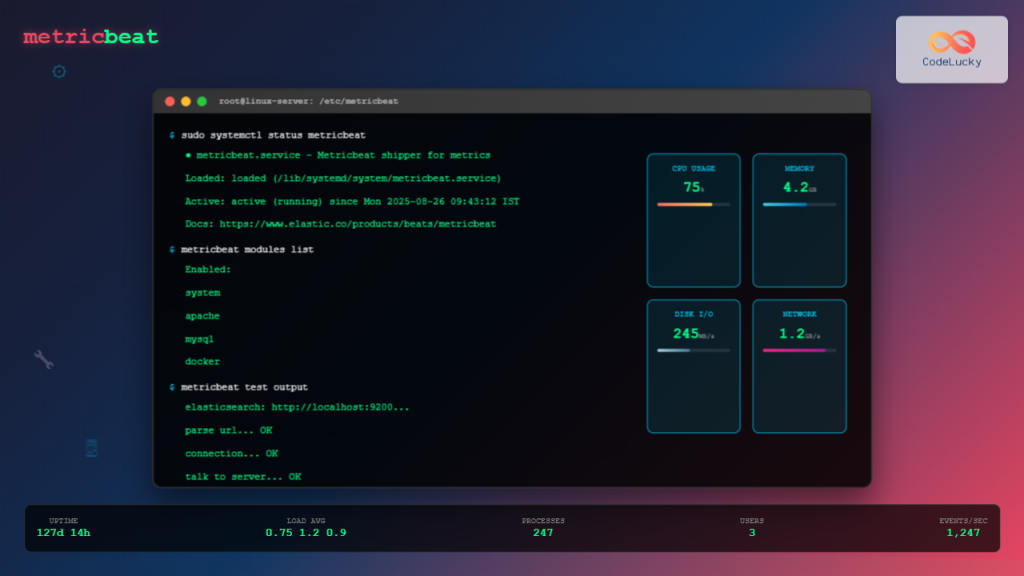Image resolution: width=1024 pixels, height=576 pixels.
Task: Click the dollar prompt beside metricbeat test output
Action: point(171,386)
